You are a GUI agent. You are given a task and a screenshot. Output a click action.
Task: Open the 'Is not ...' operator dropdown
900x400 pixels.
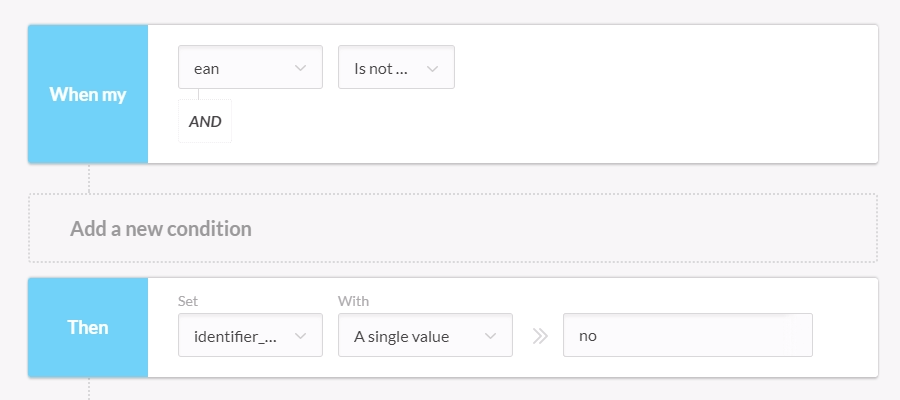(396, 67)
